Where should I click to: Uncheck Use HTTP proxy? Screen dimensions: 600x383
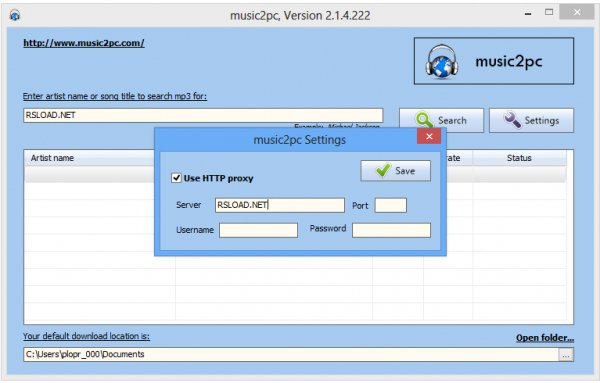coord(176,178)
